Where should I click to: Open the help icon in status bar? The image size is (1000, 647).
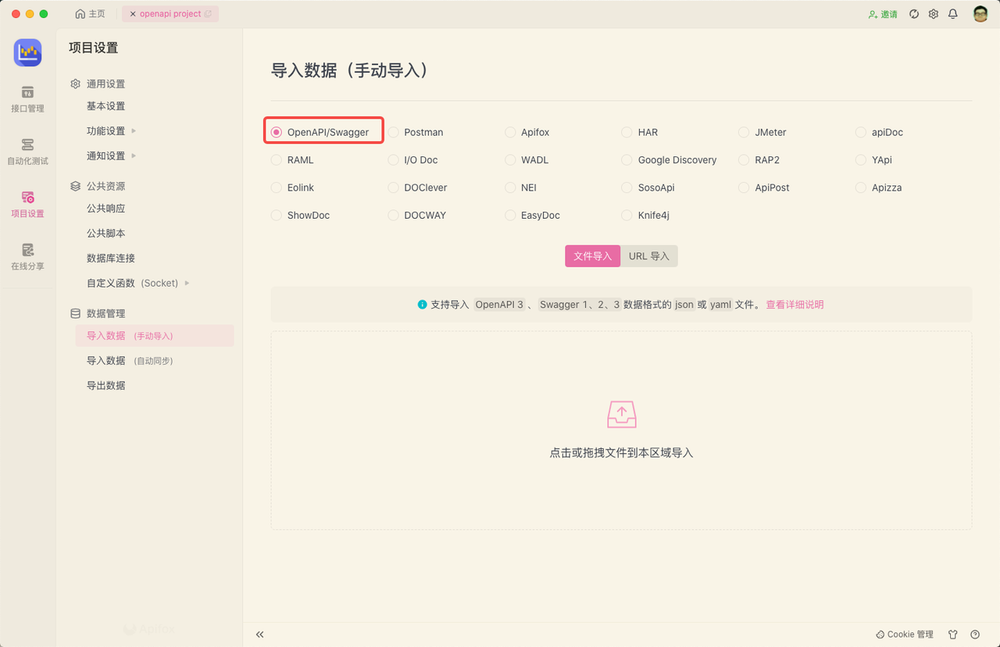tap(974, 634)
